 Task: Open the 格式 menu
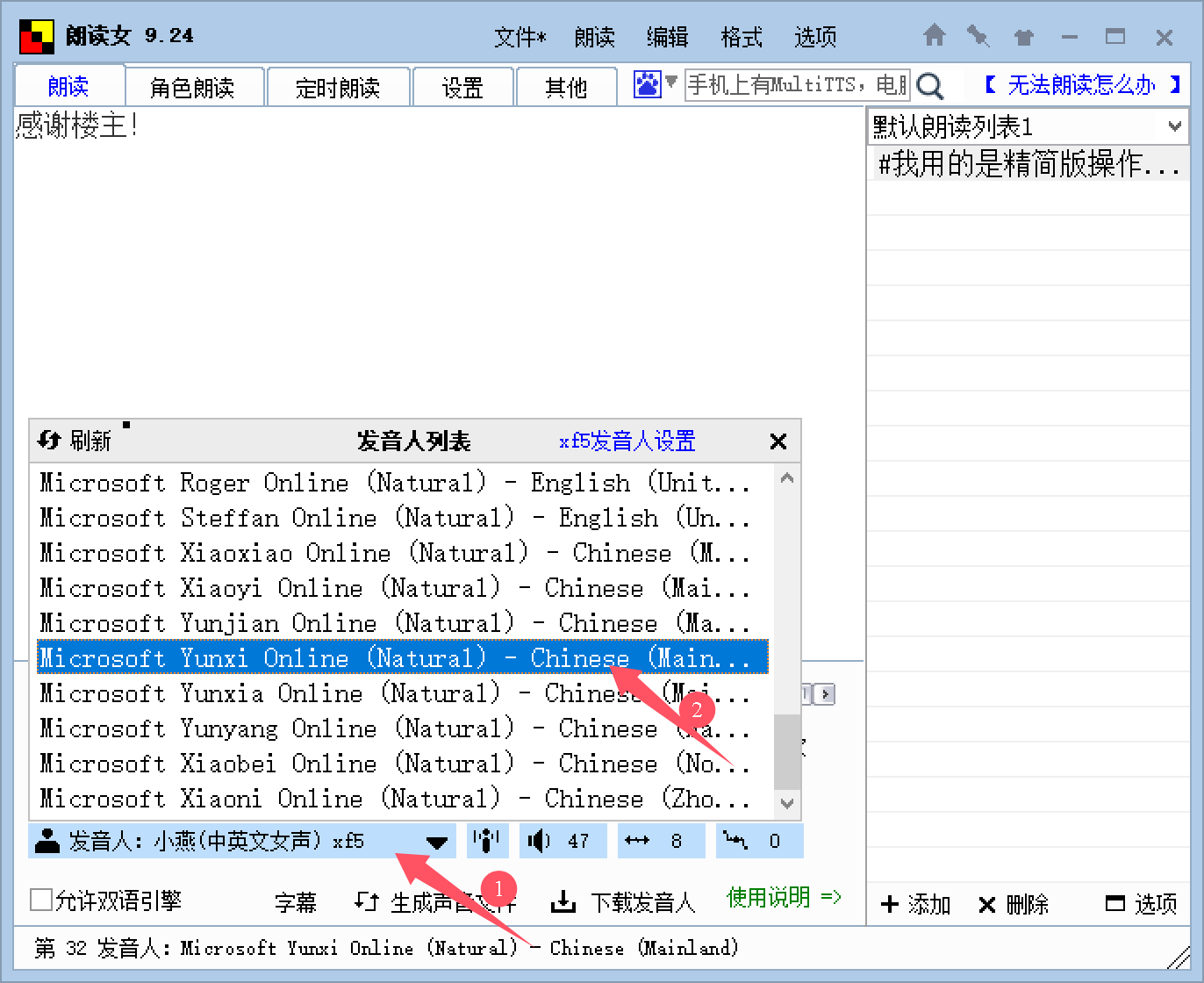(740, 36)
